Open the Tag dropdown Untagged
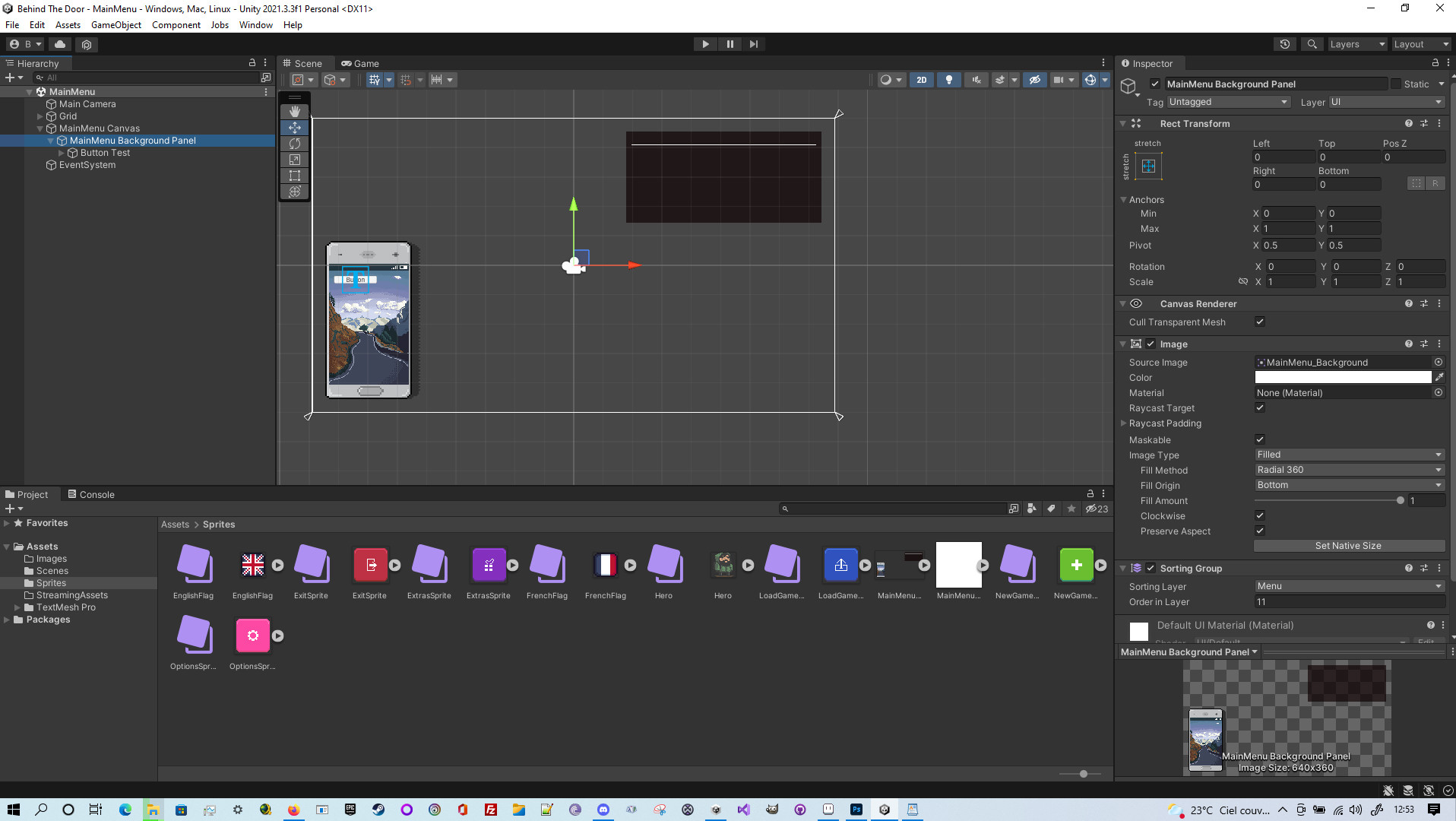 (x=1228, y=103)
